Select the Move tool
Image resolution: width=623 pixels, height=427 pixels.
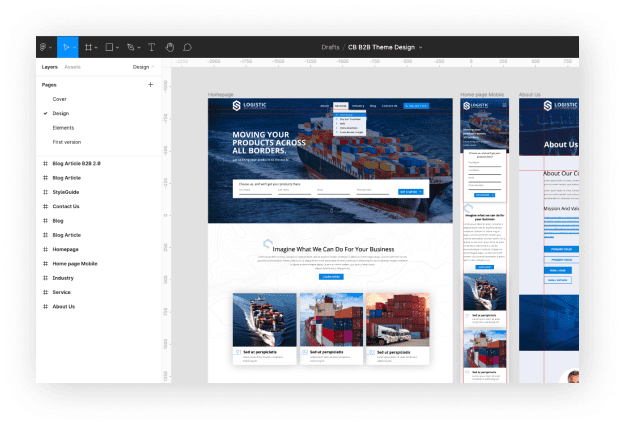point(66,47)
